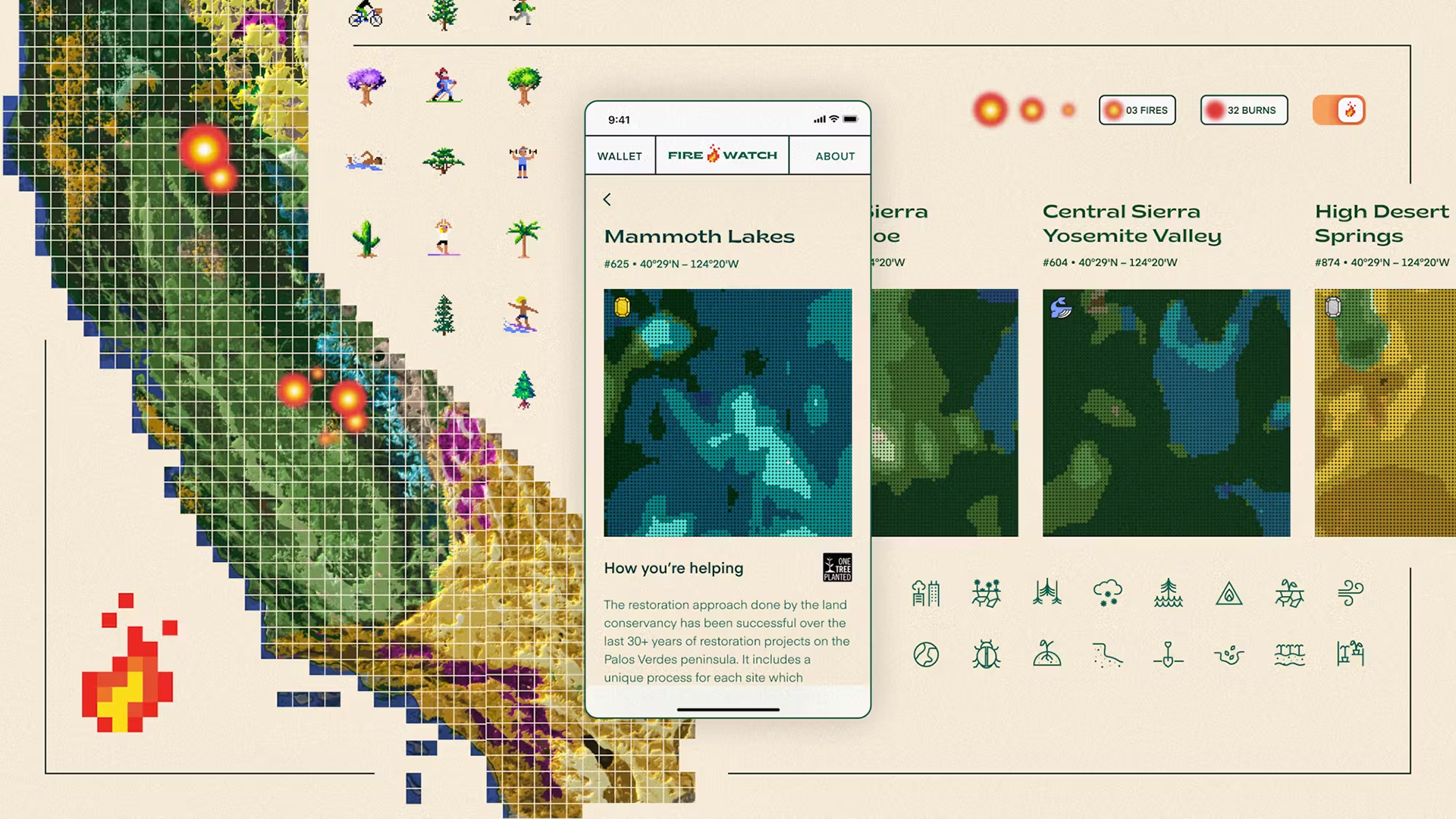This screenshot has width=1456, height=819.
Task: Toggle the orange fire switch
Action: [1339, 110]
